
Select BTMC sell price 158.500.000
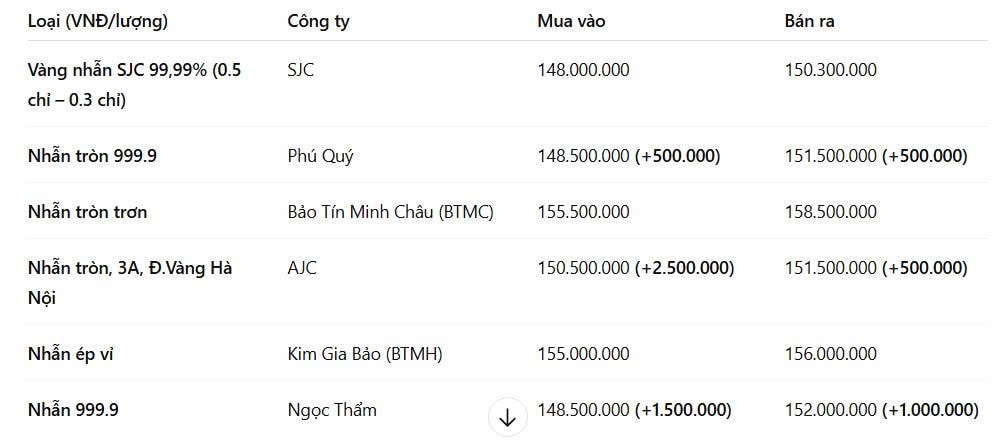(x=830, y=212)
